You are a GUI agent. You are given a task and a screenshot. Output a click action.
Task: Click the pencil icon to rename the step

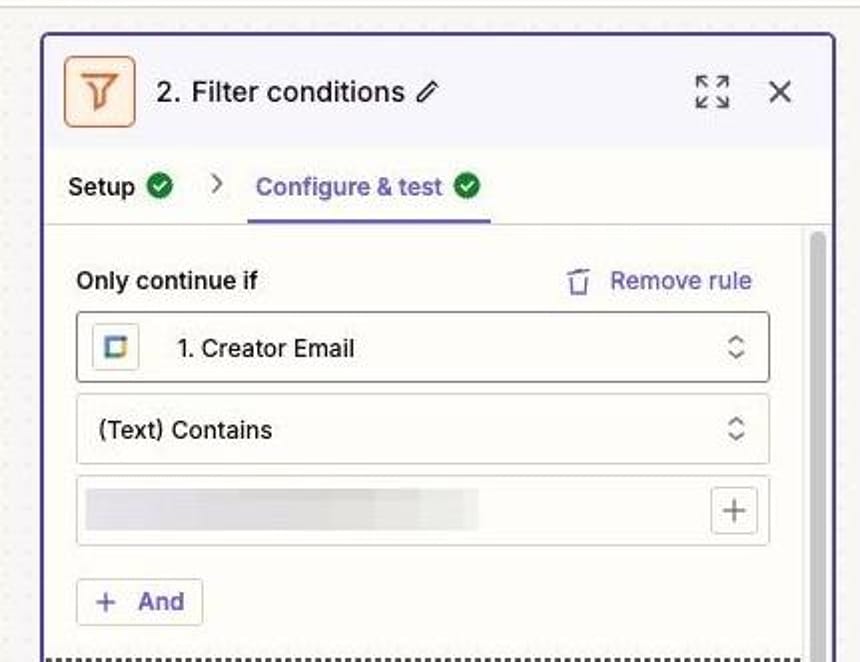pyautogui.click(x=427, y=91)
